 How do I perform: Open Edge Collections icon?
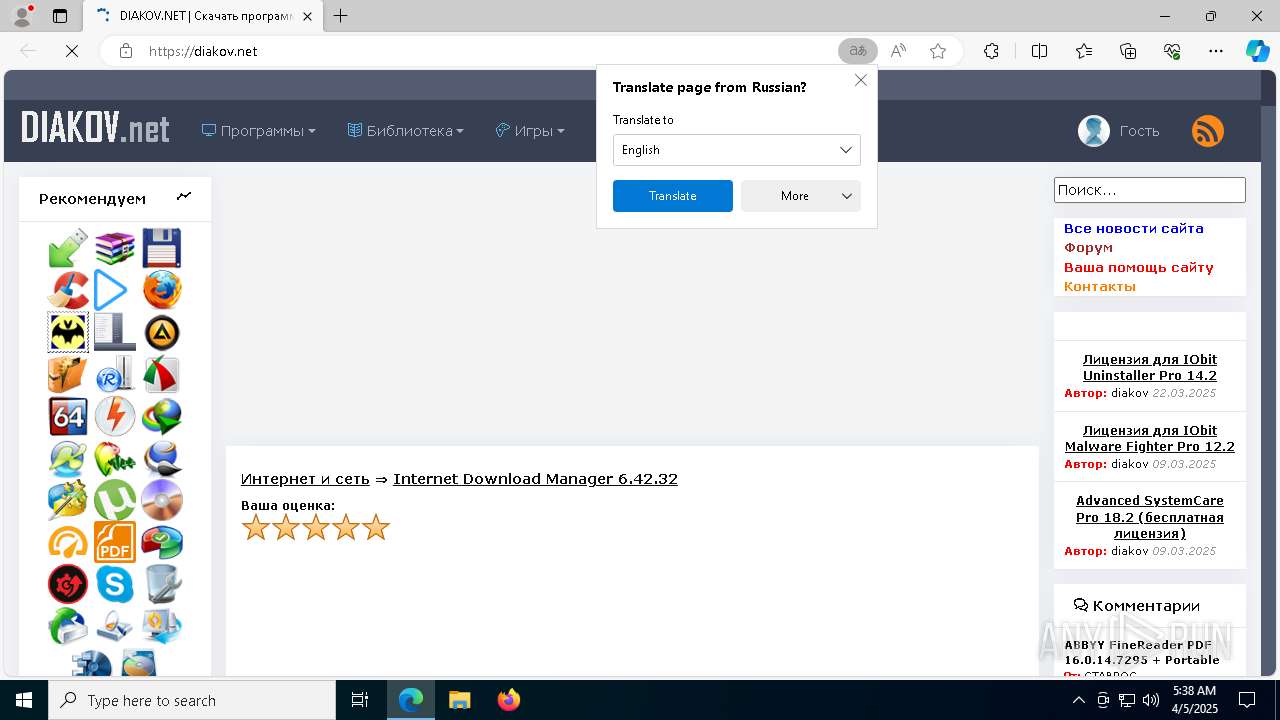1128,51
